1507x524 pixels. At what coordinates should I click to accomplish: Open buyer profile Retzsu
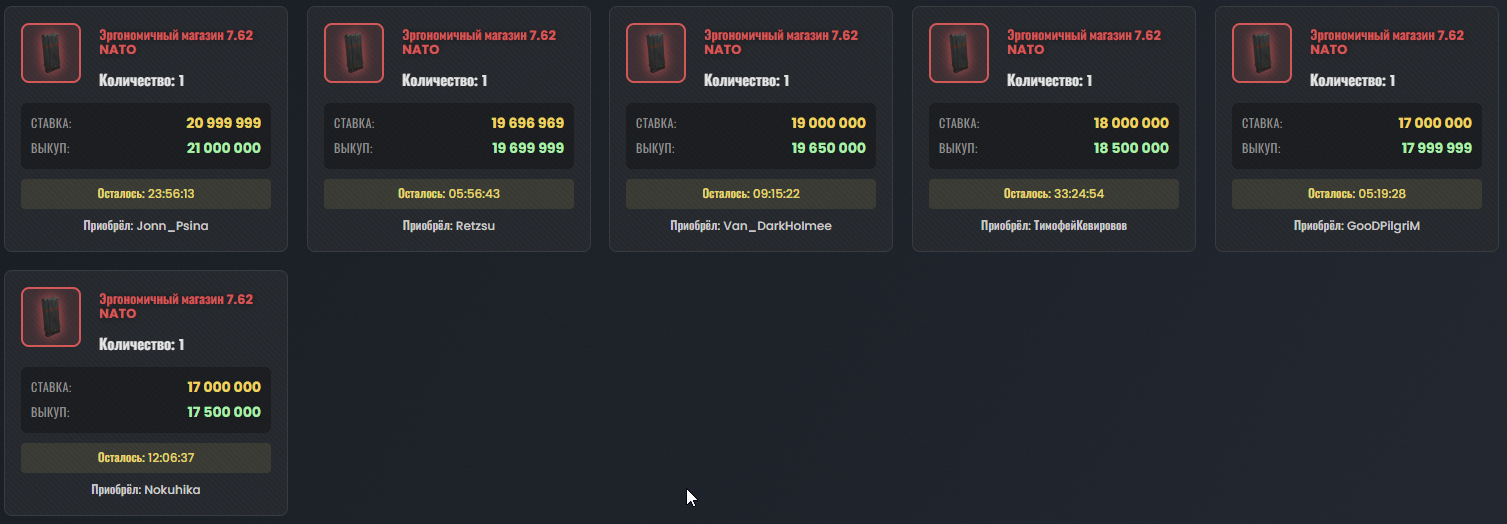[x=475, y=226]
